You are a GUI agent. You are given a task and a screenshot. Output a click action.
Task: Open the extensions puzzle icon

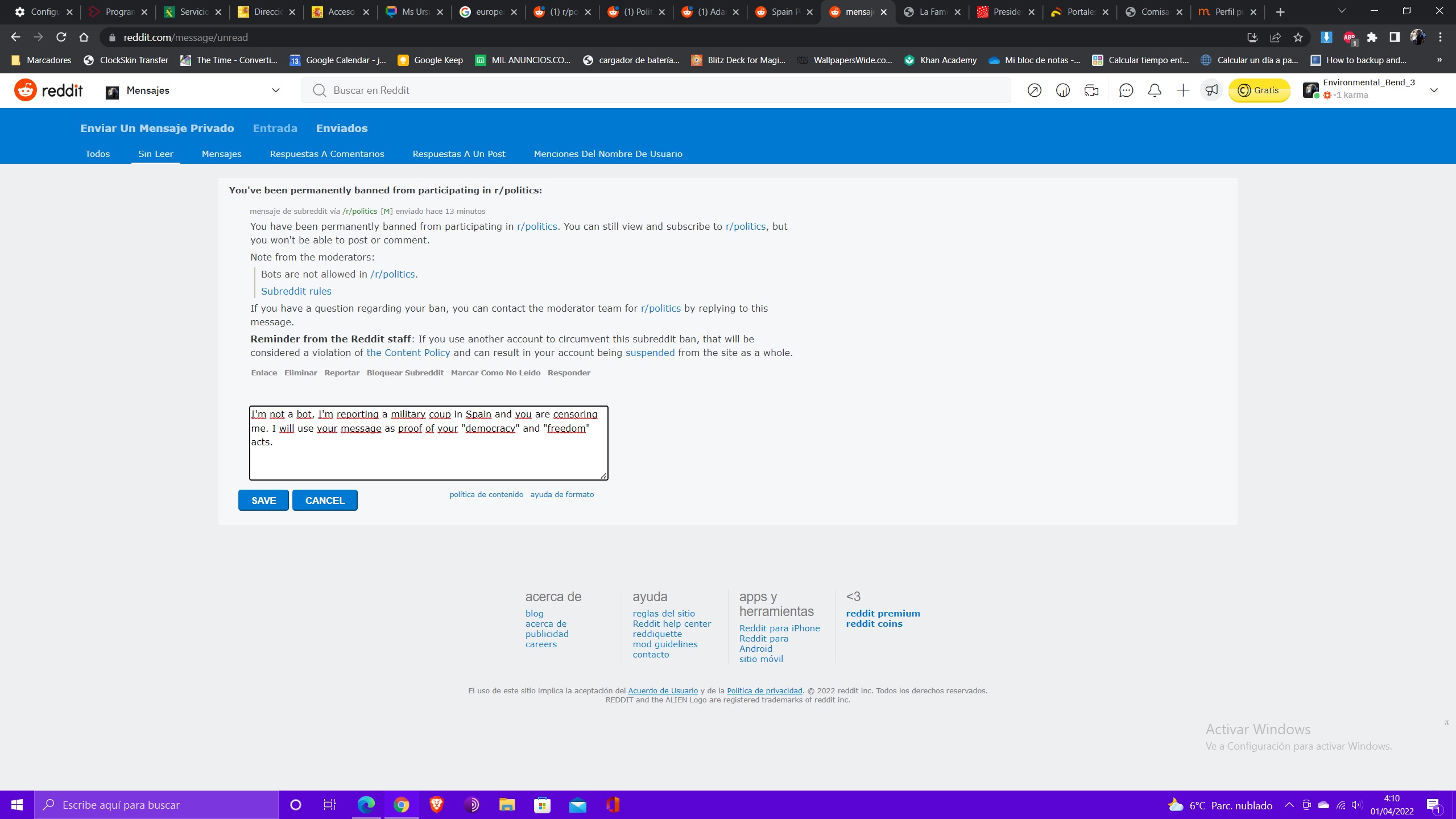click(x=1372, y=37)
